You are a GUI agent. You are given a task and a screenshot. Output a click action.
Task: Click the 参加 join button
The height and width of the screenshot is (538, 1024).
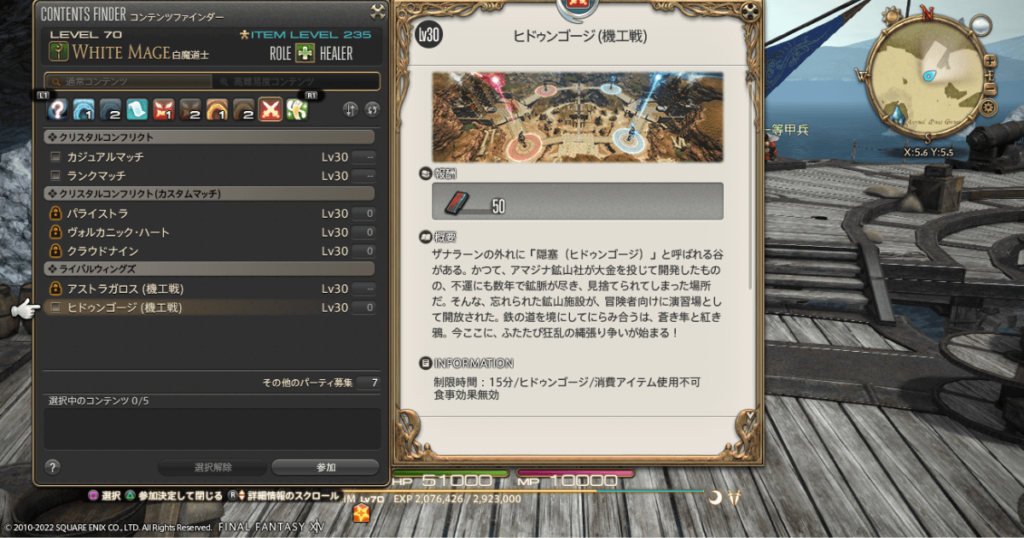(325, 467)
